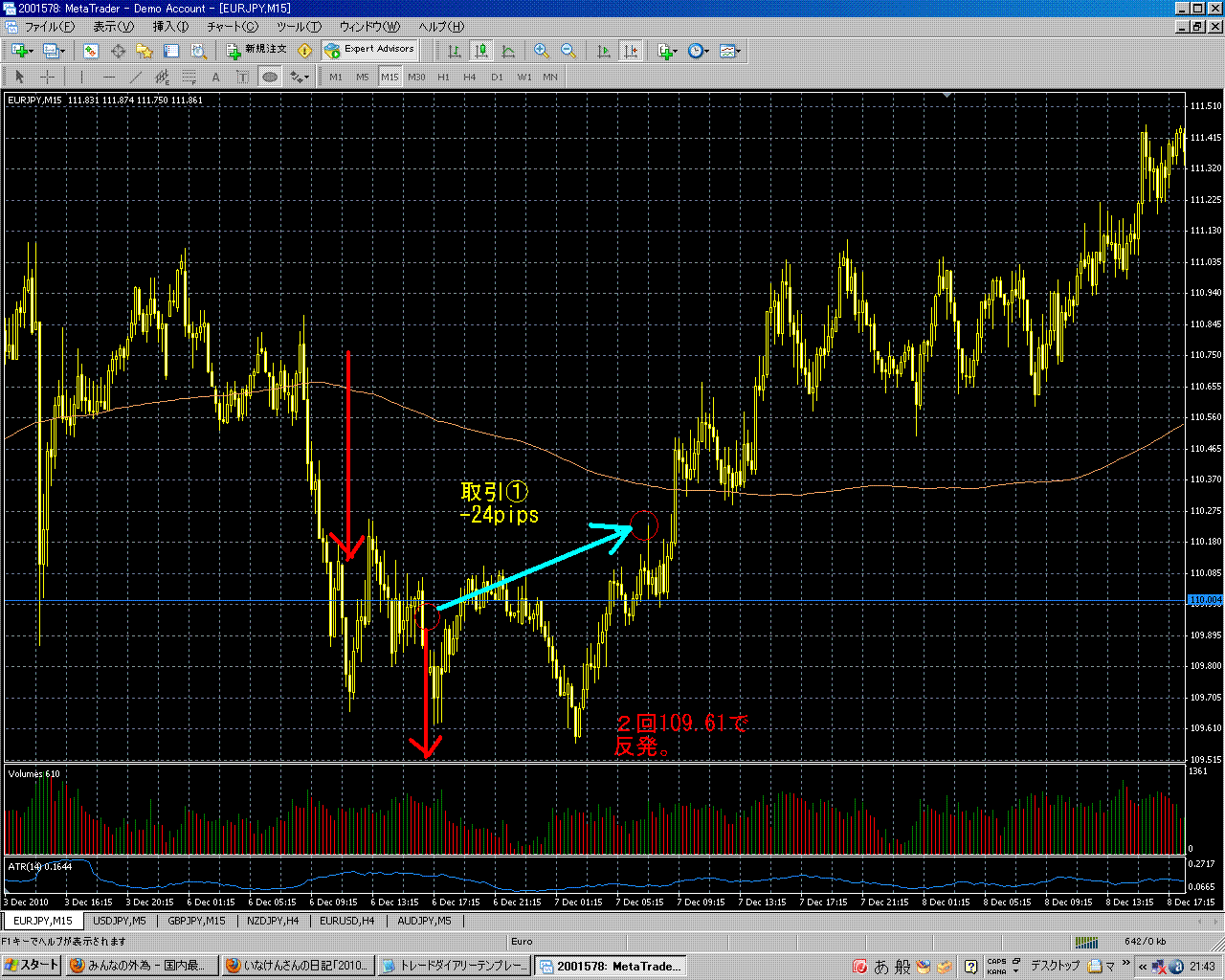The image size is (1225, 980).
Task: Set timeframe to D1
Action: tap(497, 77)
